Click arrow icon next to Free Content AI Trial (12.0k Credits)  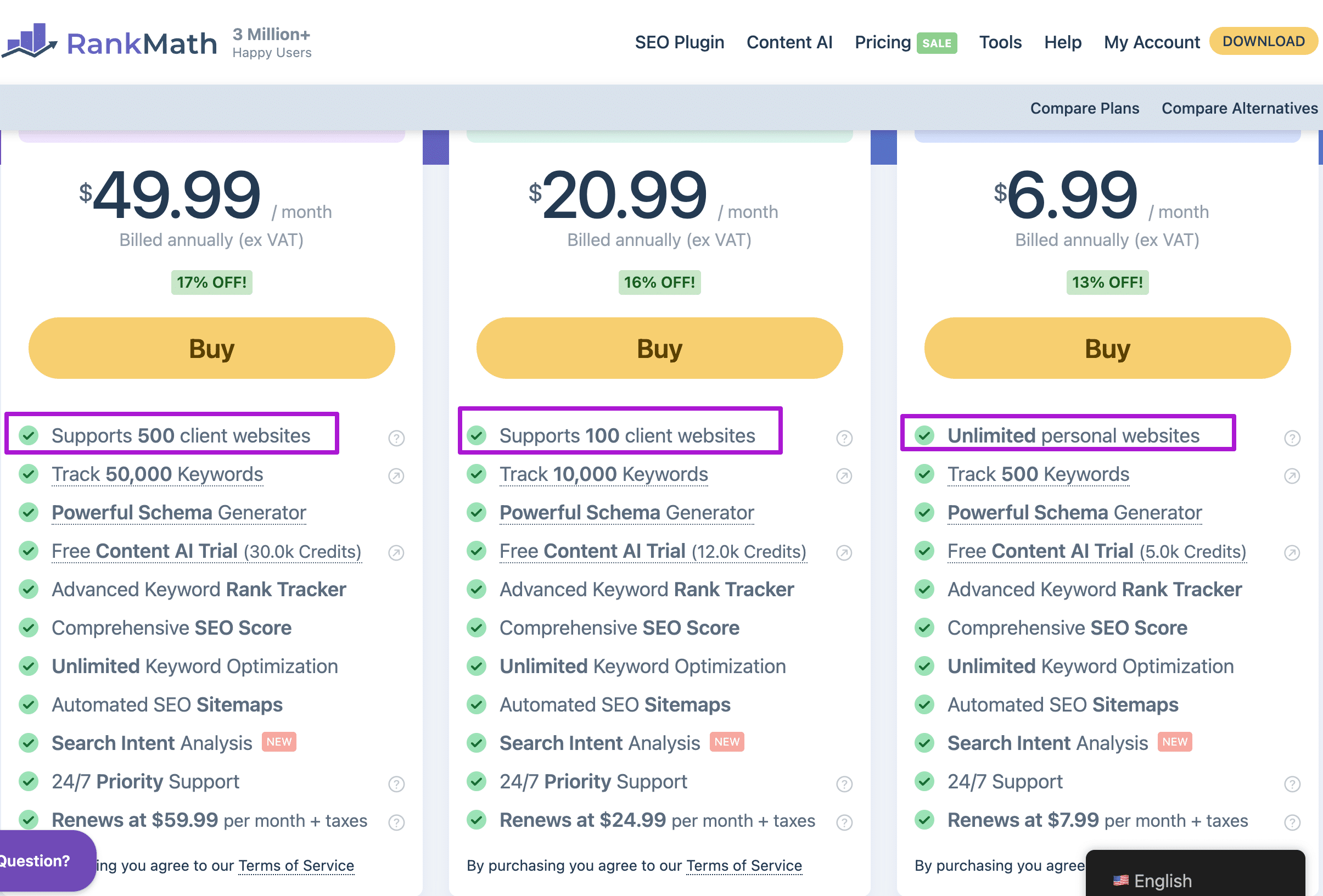click(844, 552)
